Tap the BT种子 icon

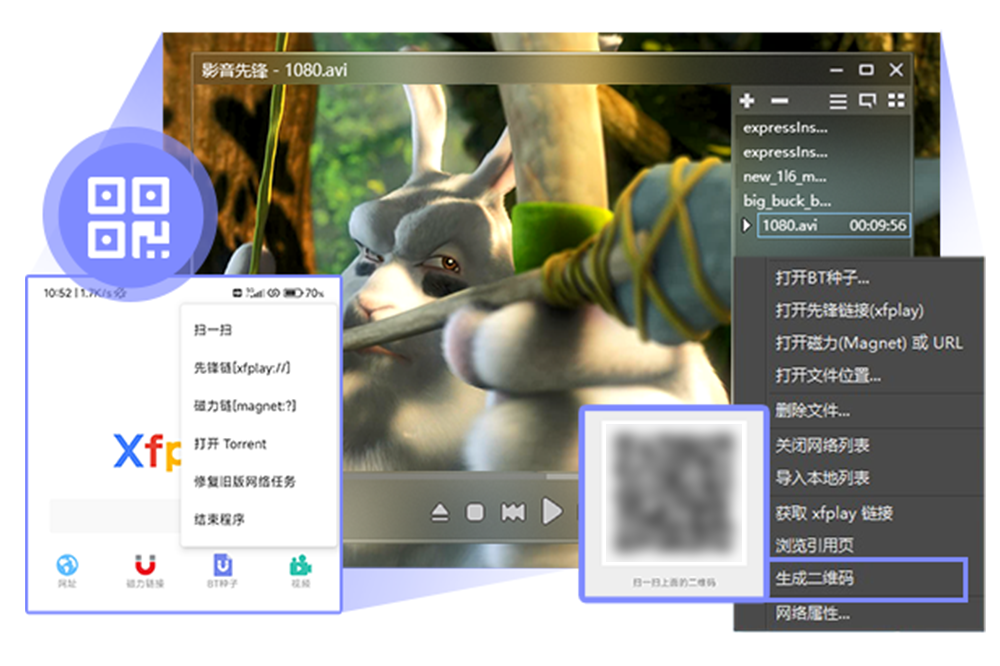222,565
